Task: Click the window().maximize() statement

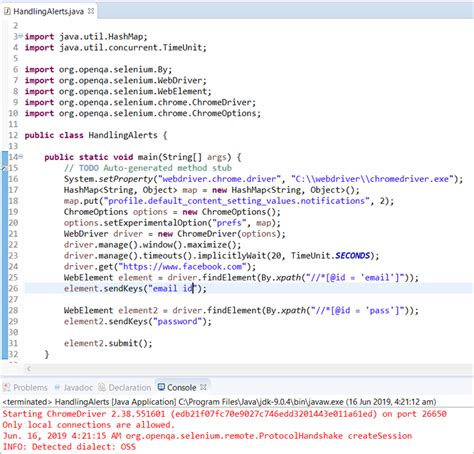Action: 152,245
